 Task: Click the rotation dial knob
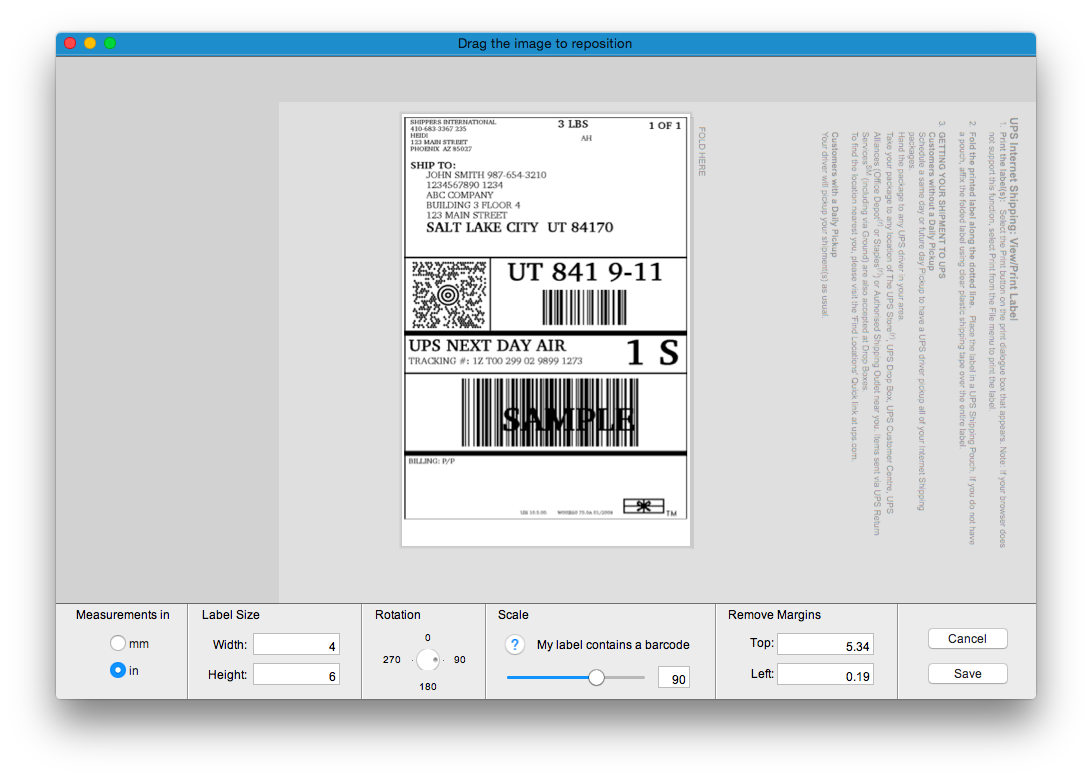(x=428, y=660)
